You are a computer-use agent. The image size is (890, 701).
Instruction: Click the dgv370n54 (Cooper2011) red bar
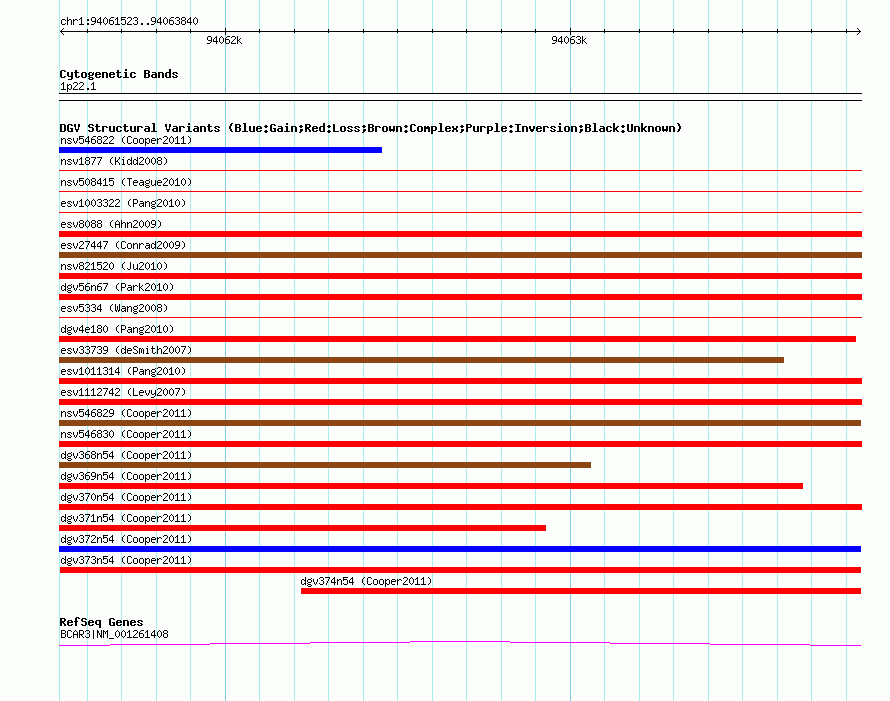tap(460, 507)
